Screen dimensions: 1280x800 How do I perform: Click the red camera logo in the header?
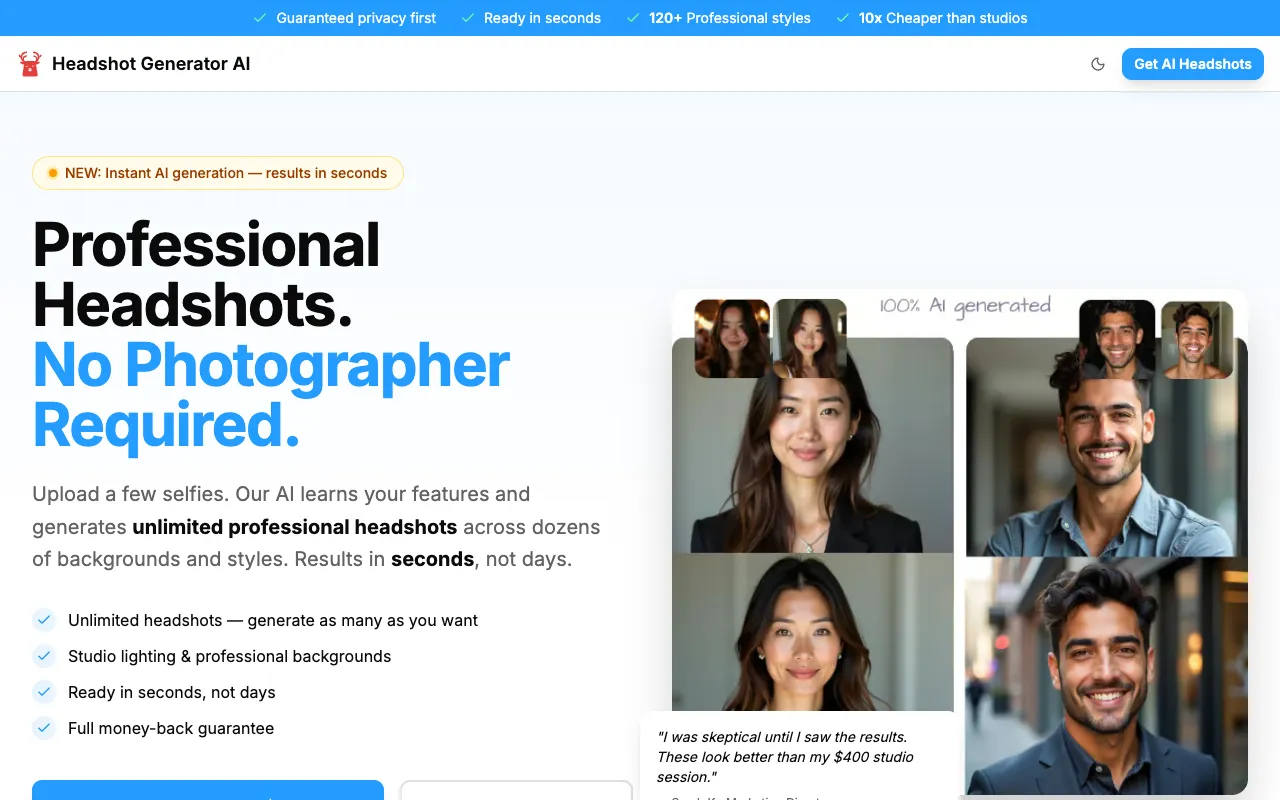(31, 63)
